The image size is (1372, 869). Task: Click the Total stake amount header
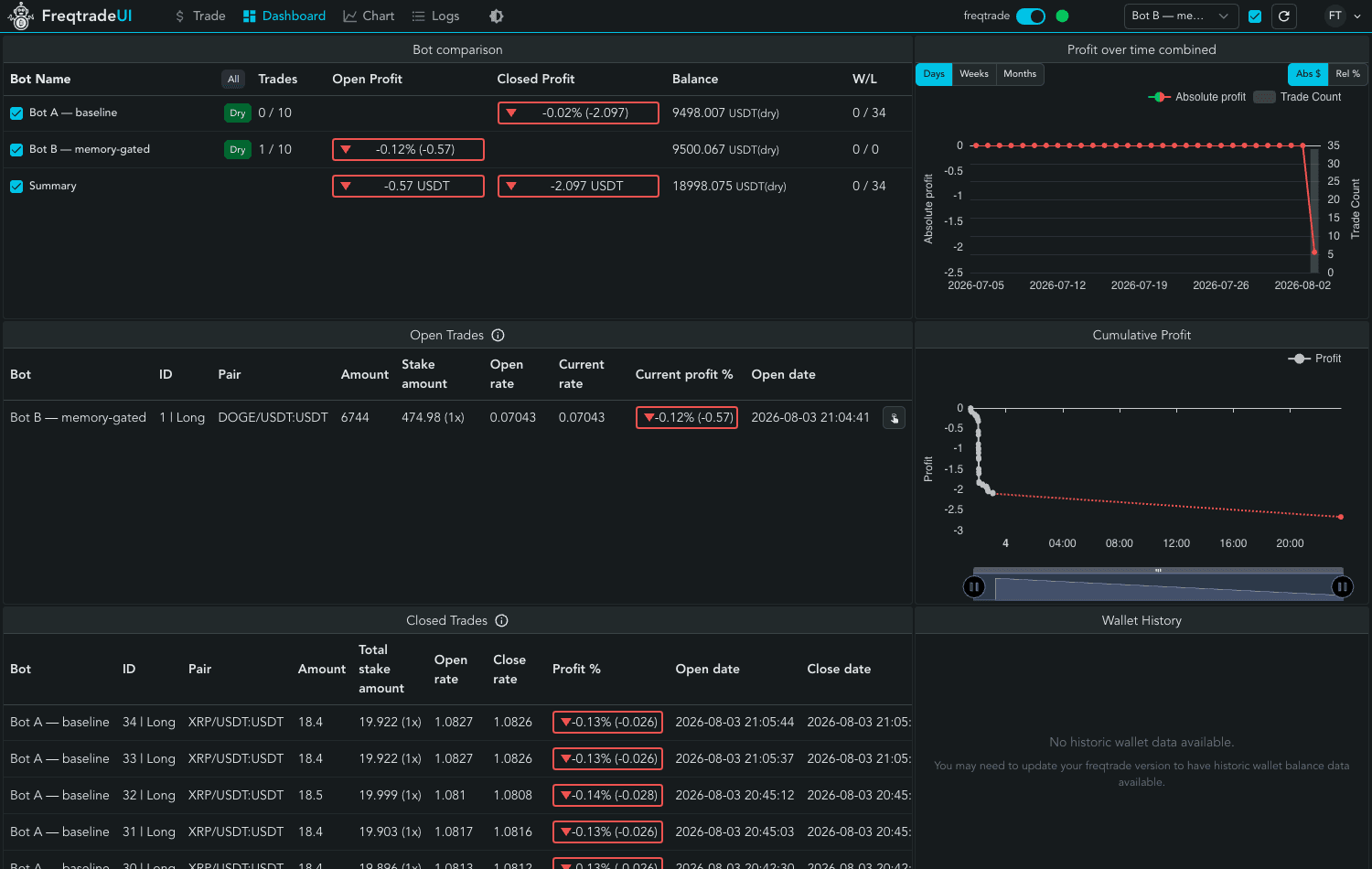[381, 669]
